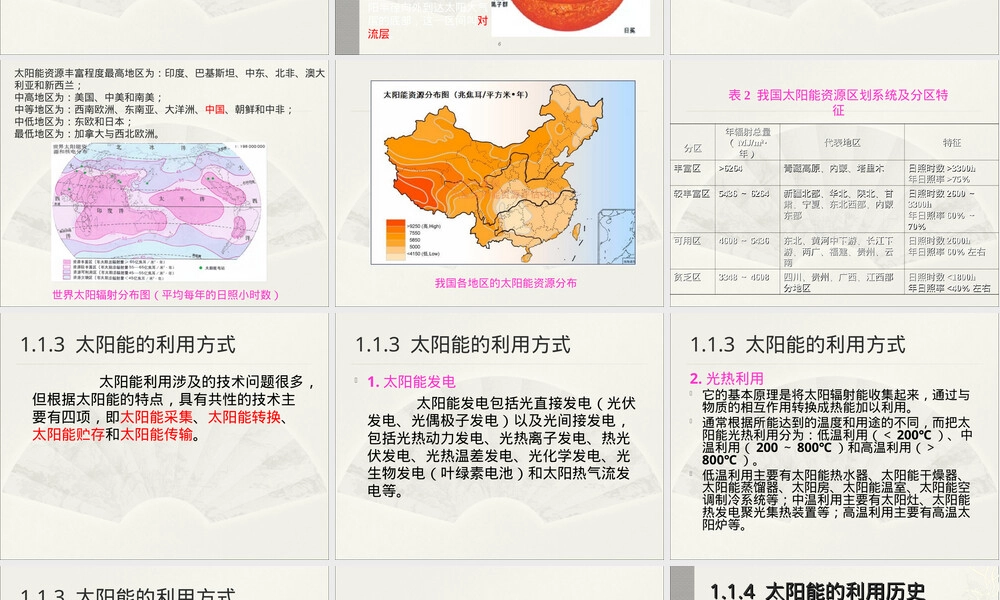Click caption 我国各地区的太阳能资源分布
1000x600 pixels.
(506, 282)
